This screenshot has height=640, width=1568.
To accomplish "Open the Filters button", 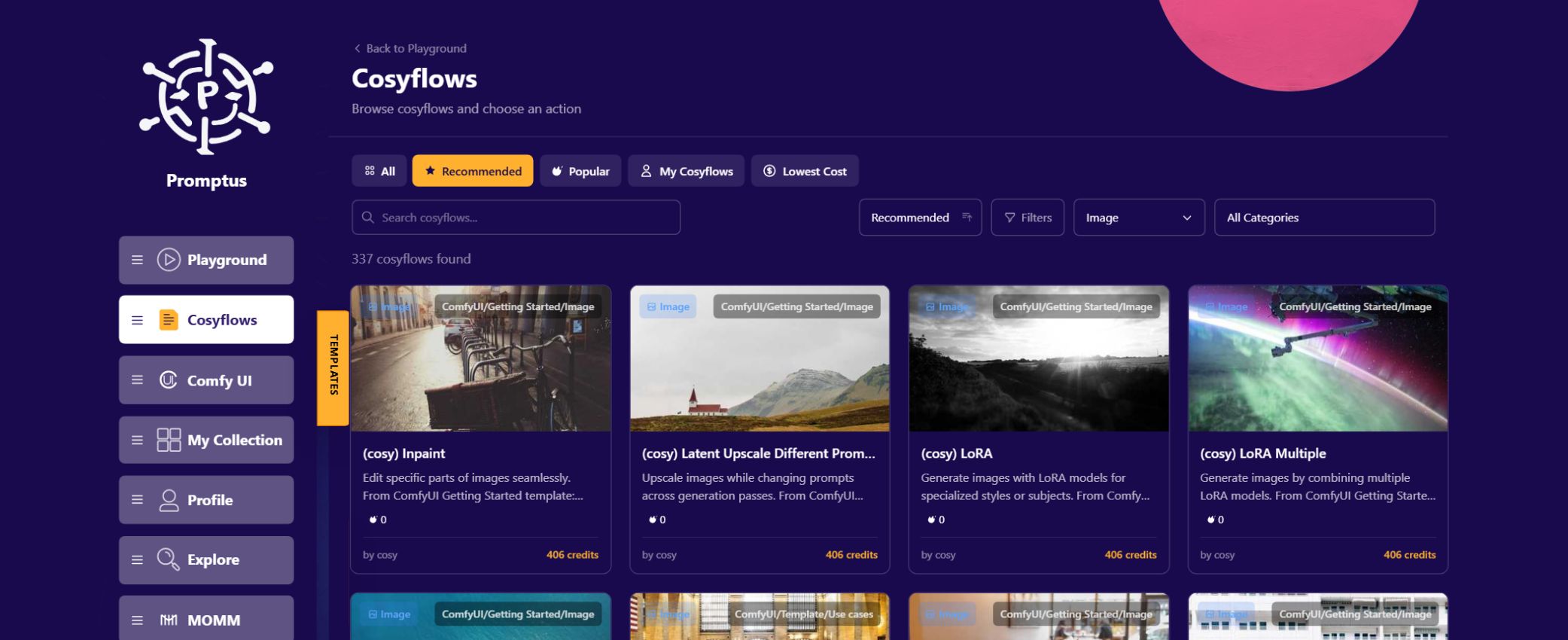I will pyautogui.click(x=1028, y=218).
